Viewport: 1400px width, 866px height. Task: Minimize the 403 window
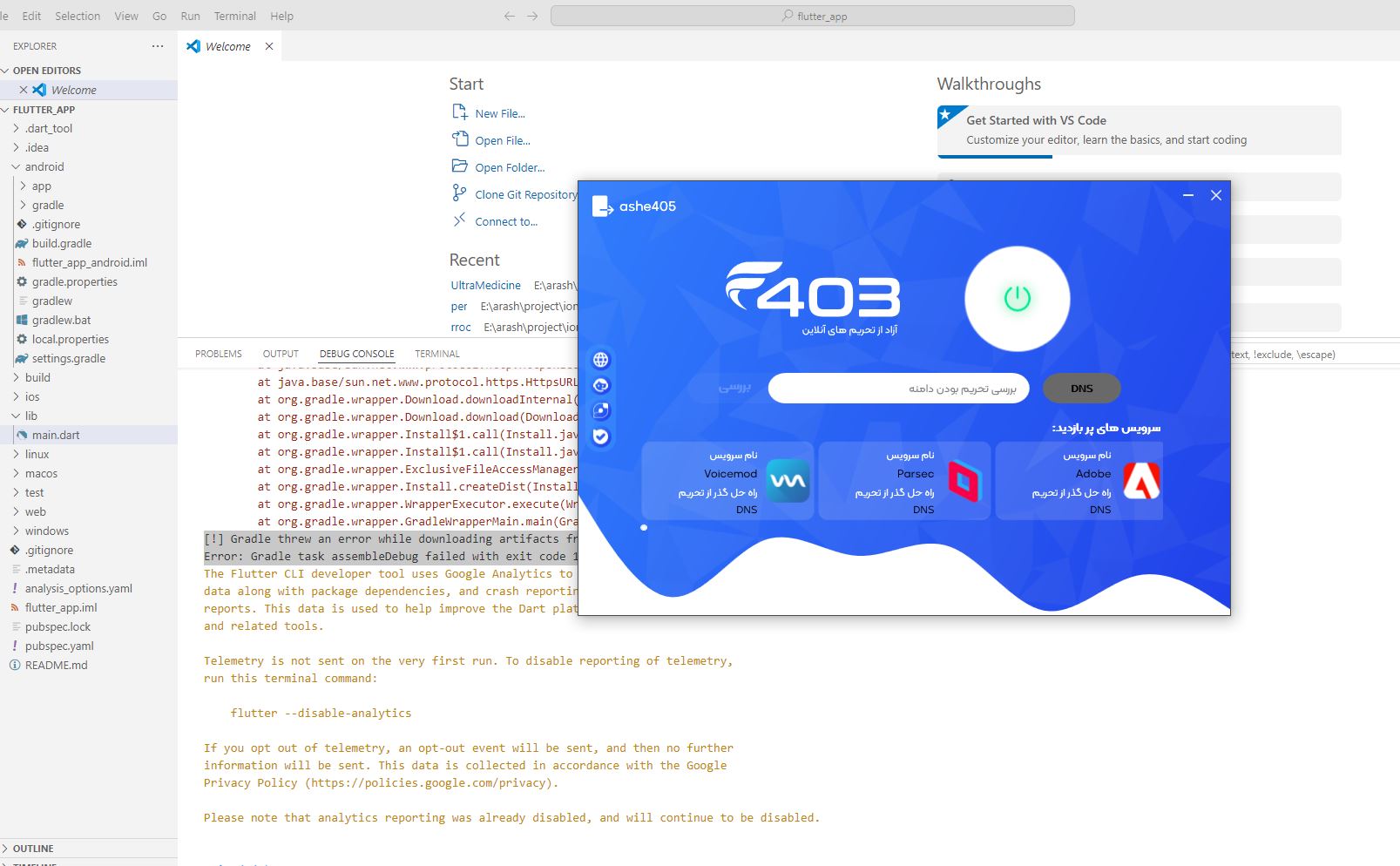(x=1187, y=195)
